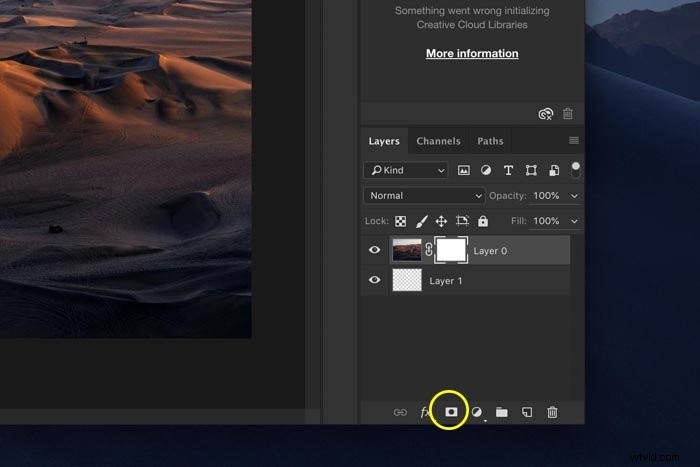The width and height of the screenshot is (700, 467).
Task: Create a new group folder
Action: point(502,412)
